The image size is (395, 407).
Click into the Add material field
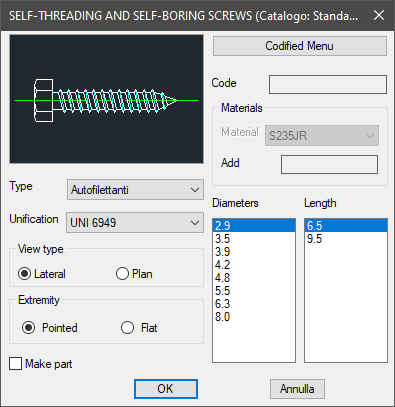pos(329,164)
